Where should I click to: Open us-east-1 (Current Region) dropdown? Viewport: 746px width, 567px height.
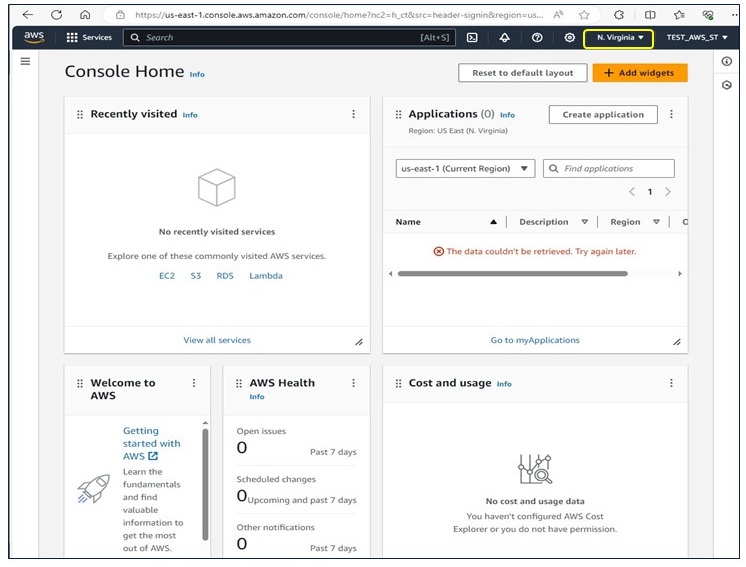[x=465, y=168]
